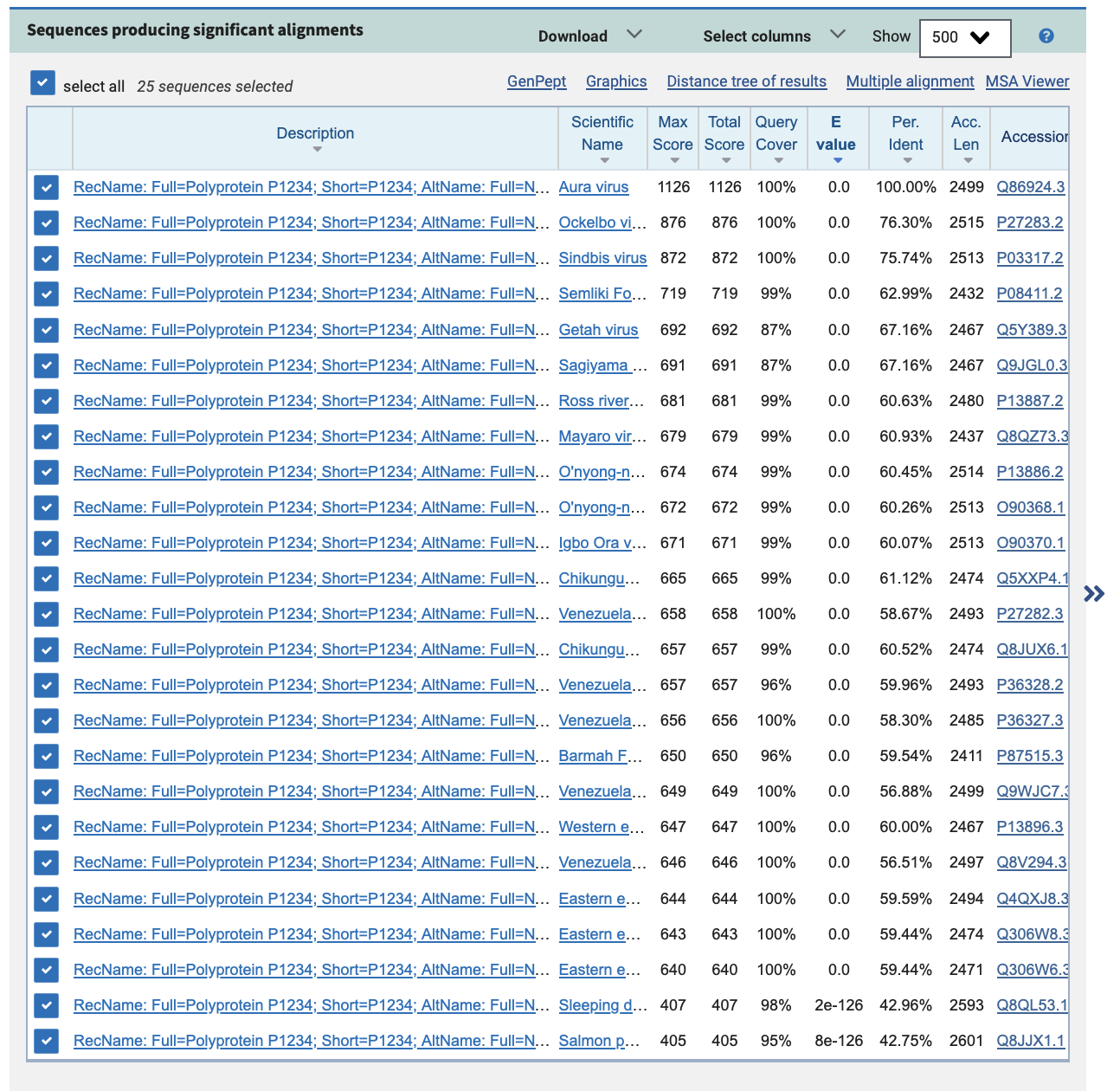
Task: Uncheck the Barmah F row checkbox
Action: 46,756
